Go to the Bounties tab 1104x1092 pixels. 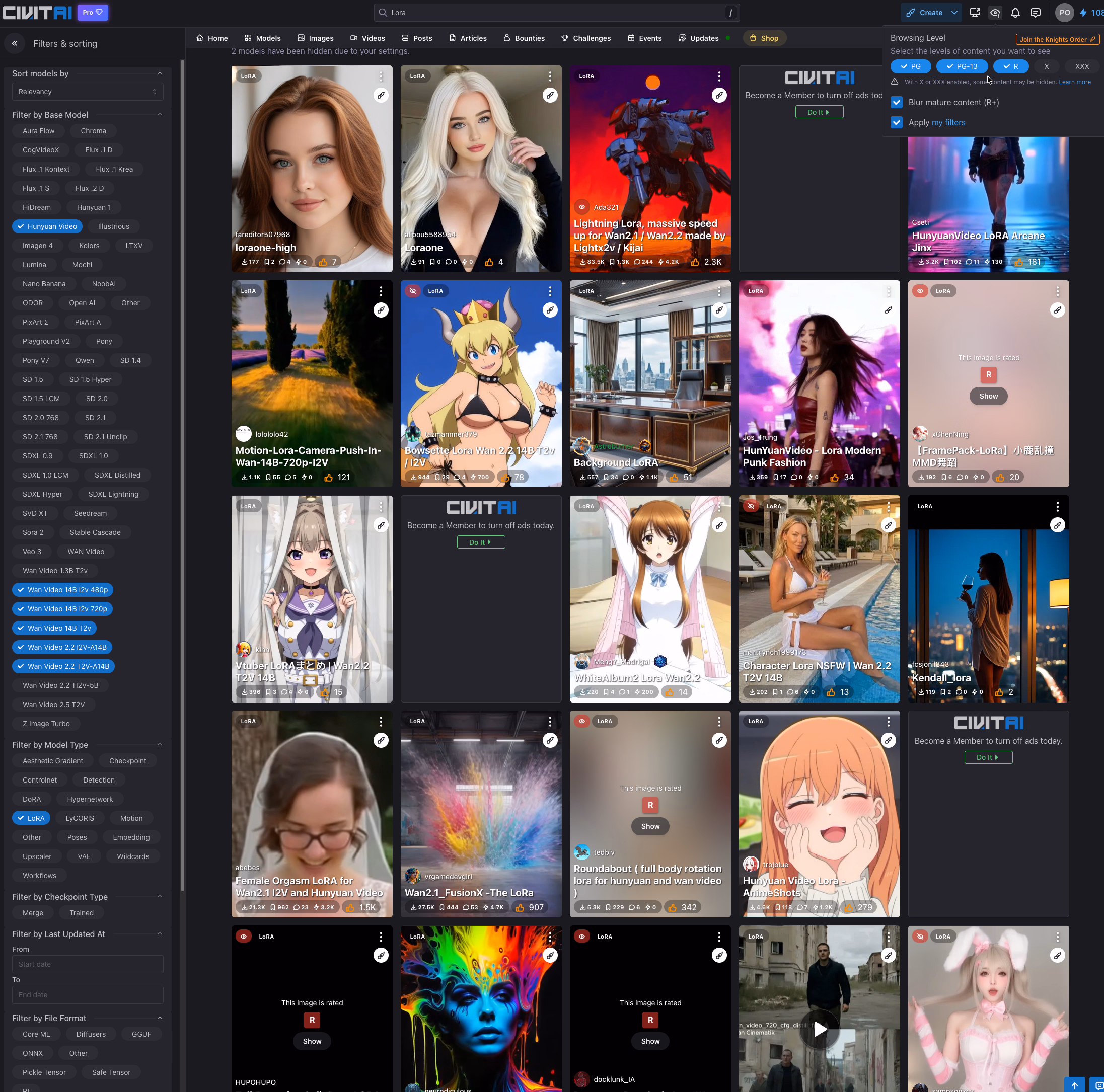tap(524, 38)
